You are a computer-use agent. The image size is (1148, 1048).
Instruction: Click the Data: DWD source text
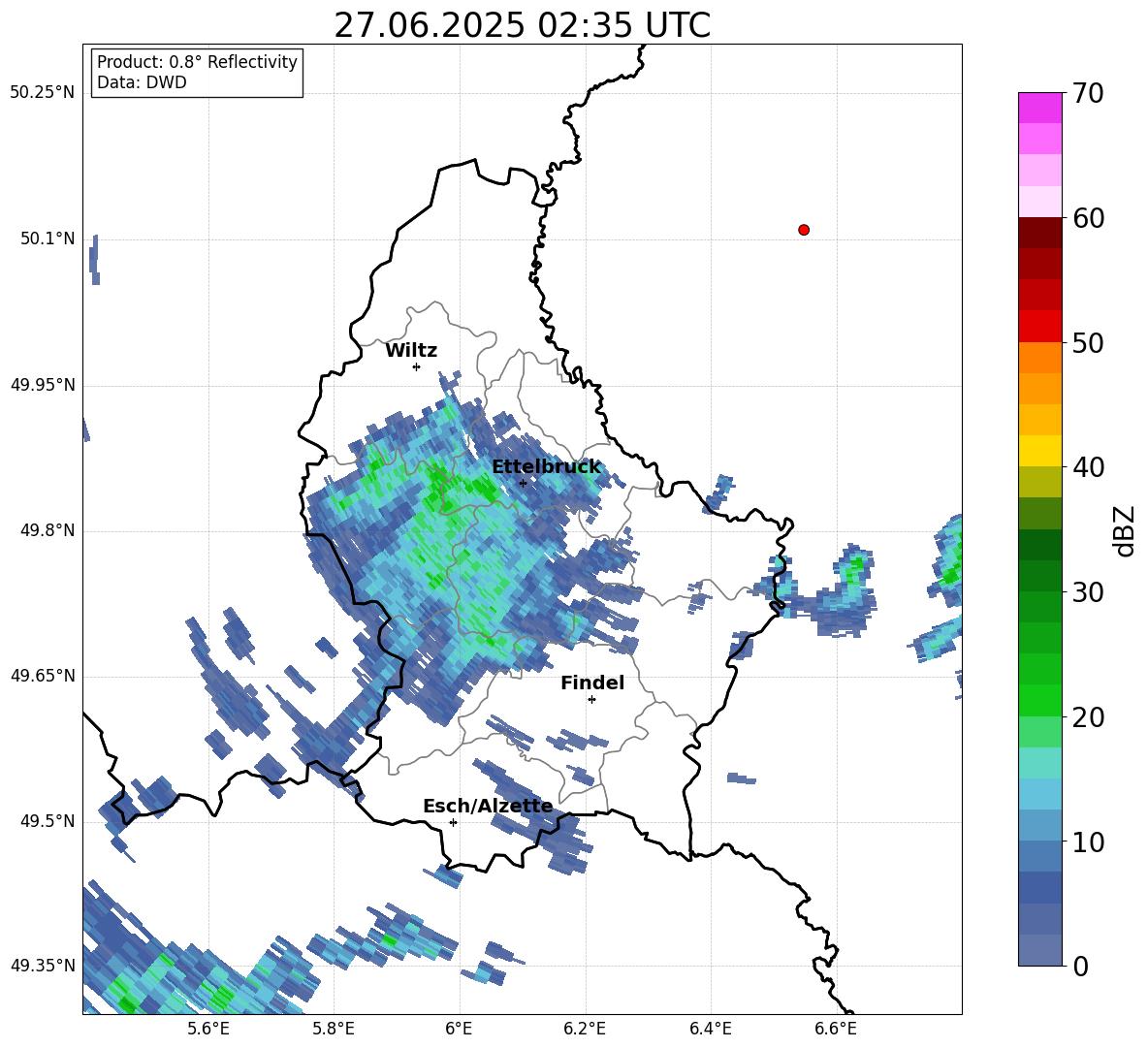click(142, 82)
